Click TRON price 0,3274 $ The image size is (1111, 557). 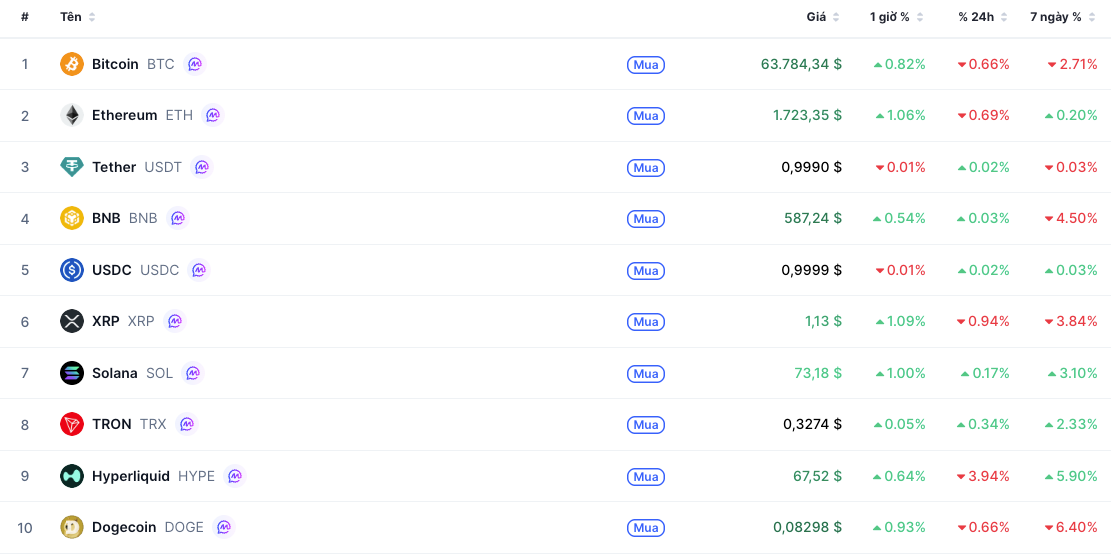[813, 424]
